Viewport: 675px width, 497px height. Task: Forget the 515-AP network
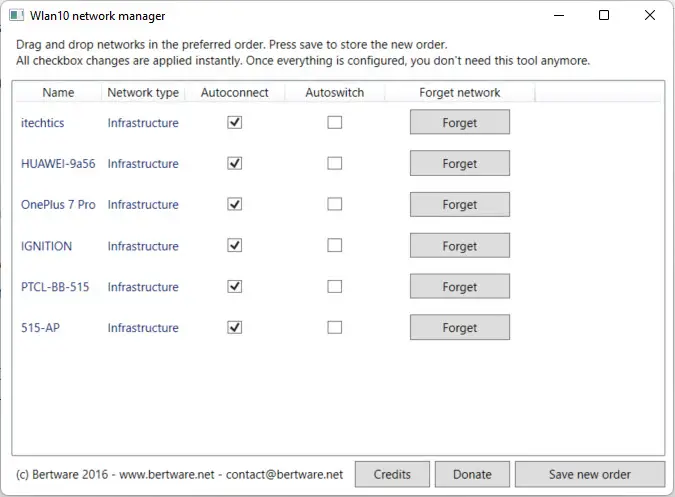coord(459,327)
